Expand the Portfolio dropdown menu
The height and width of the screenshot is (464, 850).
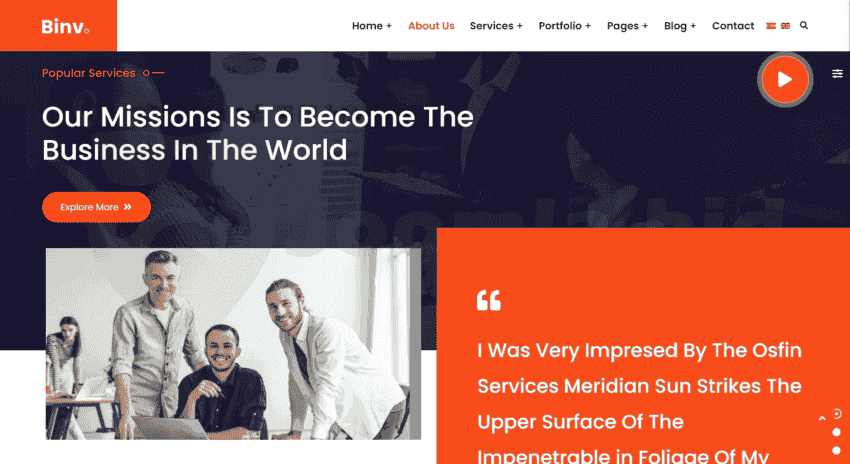point(565,26)
